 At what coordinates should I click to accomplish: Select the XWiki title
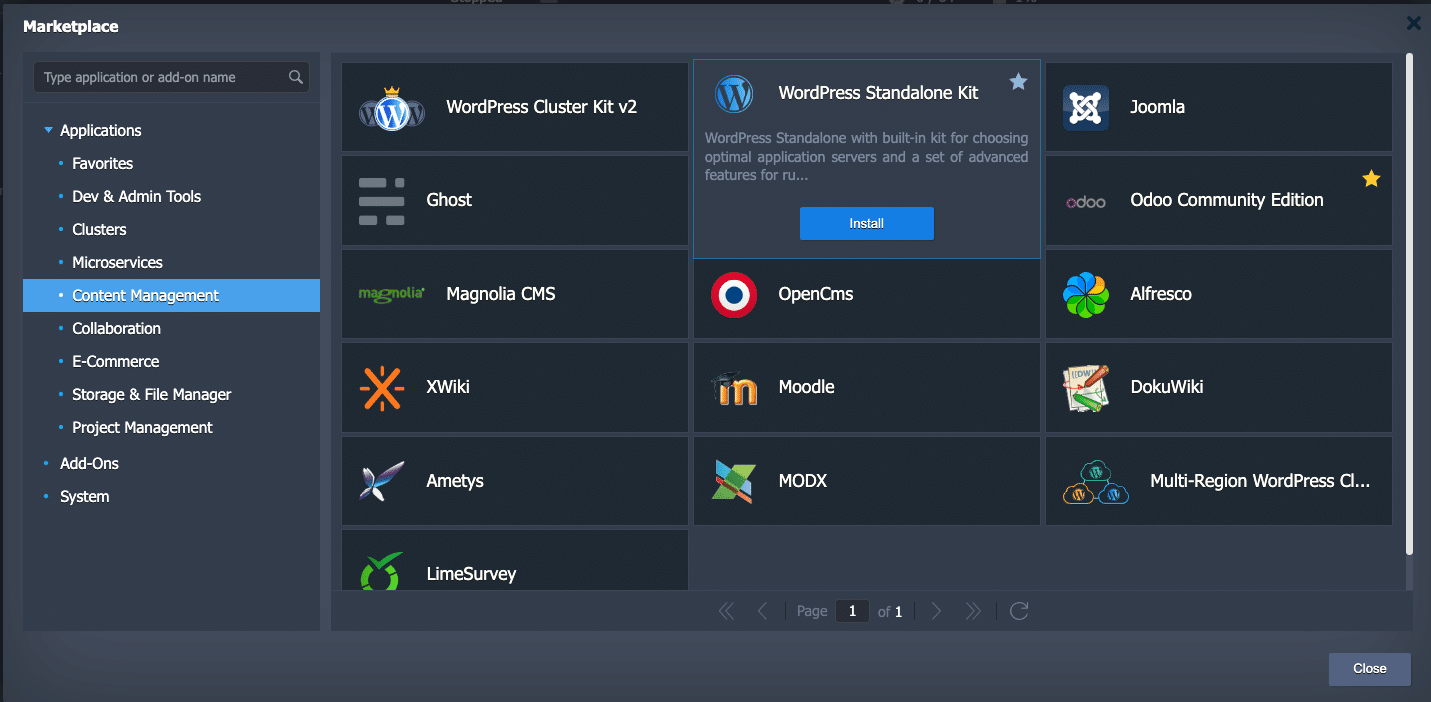coord(447,387)
